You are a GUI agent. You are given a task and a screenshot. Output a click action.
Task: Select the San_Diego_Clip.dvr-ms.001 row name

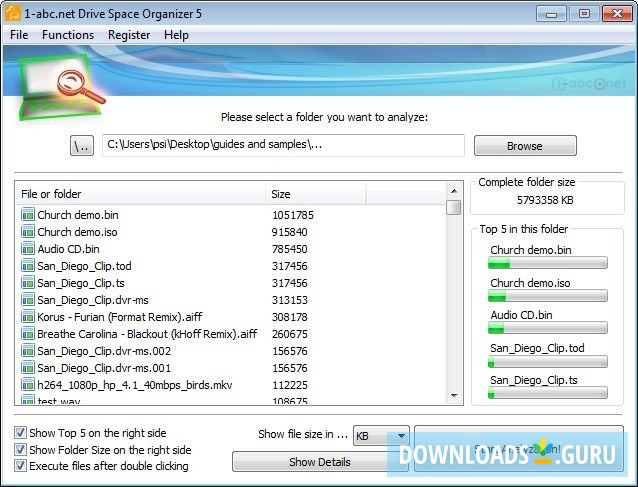104,368
